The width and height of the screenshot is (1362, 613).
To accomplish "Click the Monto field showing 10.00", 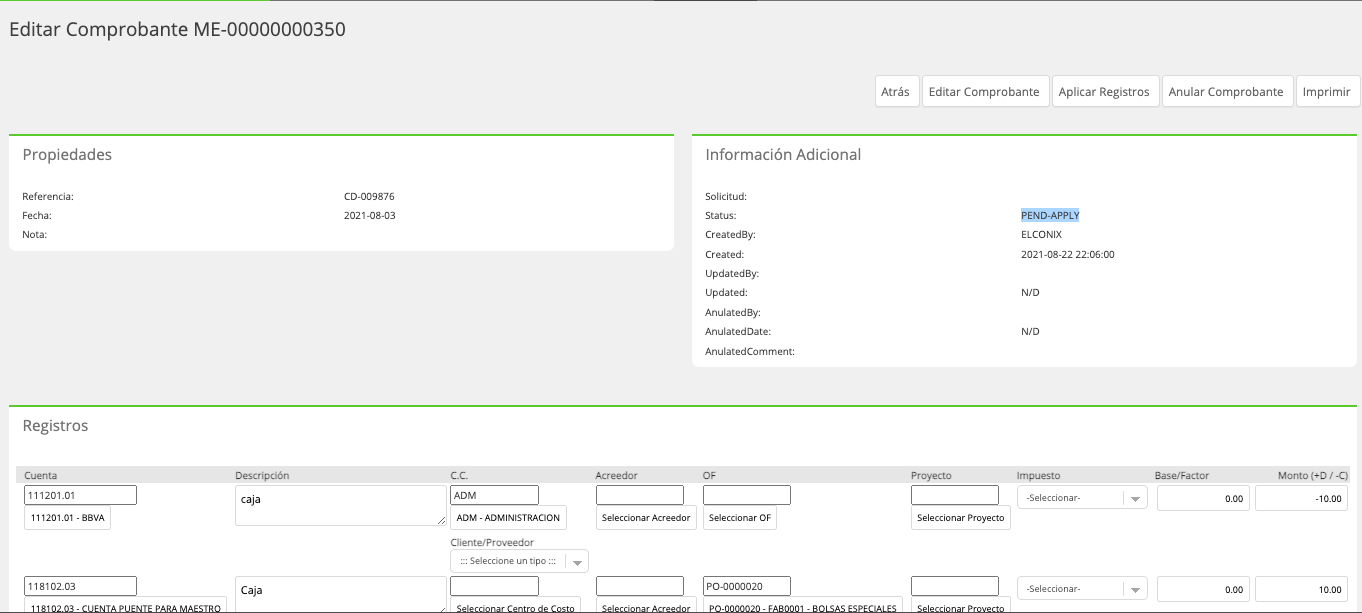I will [1301, 589].
